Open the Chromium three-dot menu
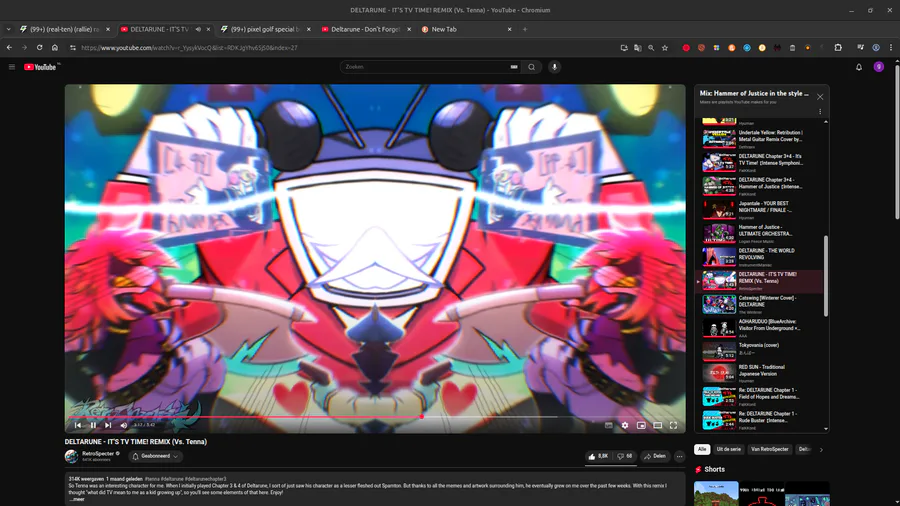 point(891,48)
